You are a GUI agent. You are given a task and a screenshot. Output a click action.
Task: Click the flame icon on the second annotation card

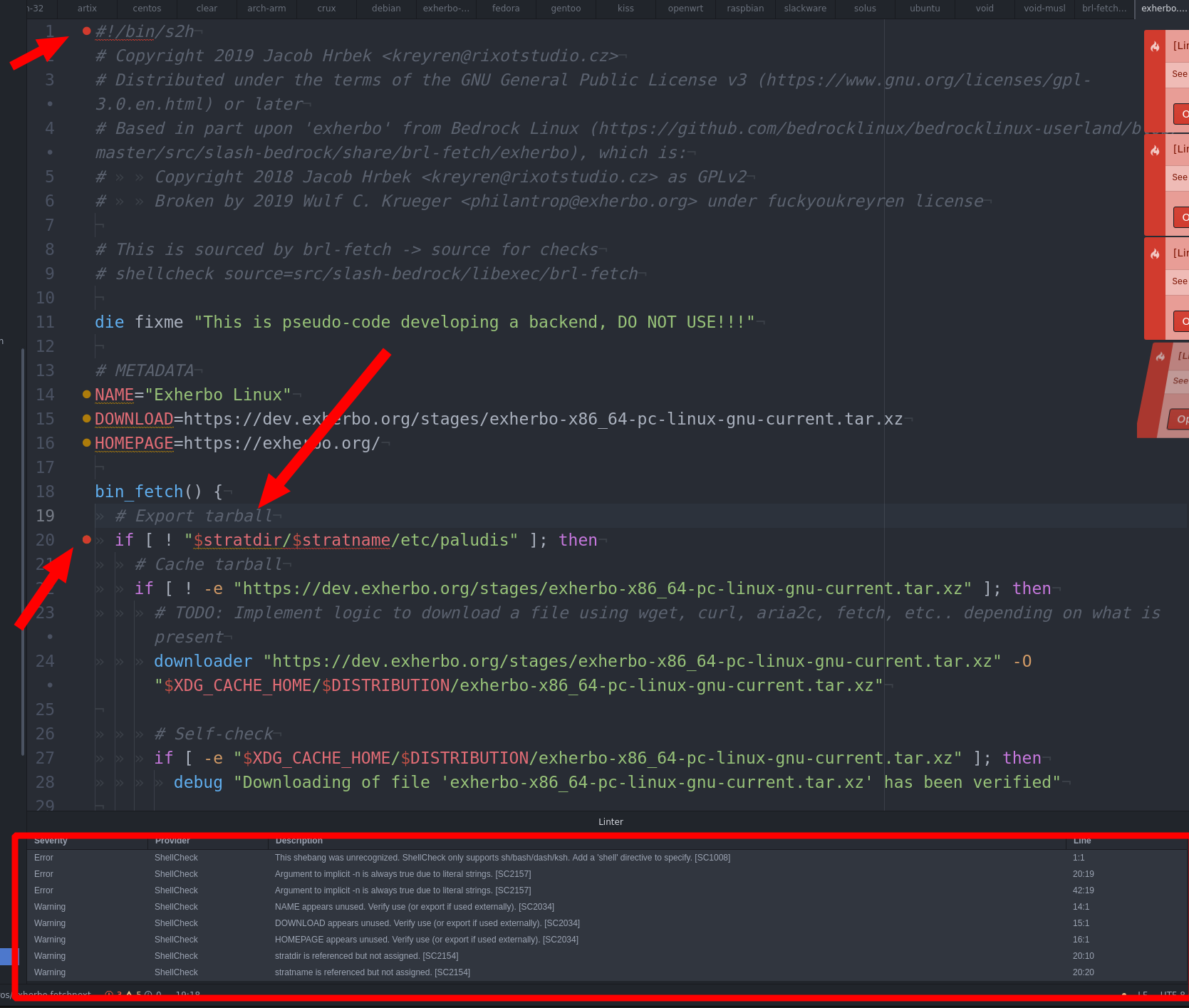click(1156, 149)
